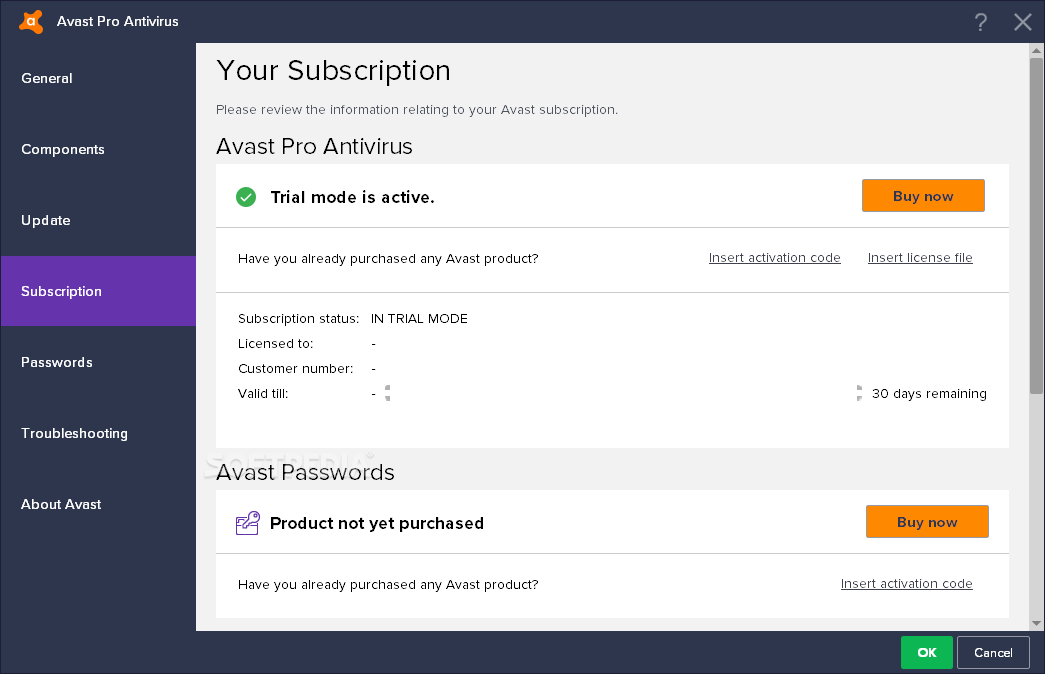This screenshot has width=1045, height=674.
Task: Click the IN TRIAL MODE status value
Action: tap(419, 319)
